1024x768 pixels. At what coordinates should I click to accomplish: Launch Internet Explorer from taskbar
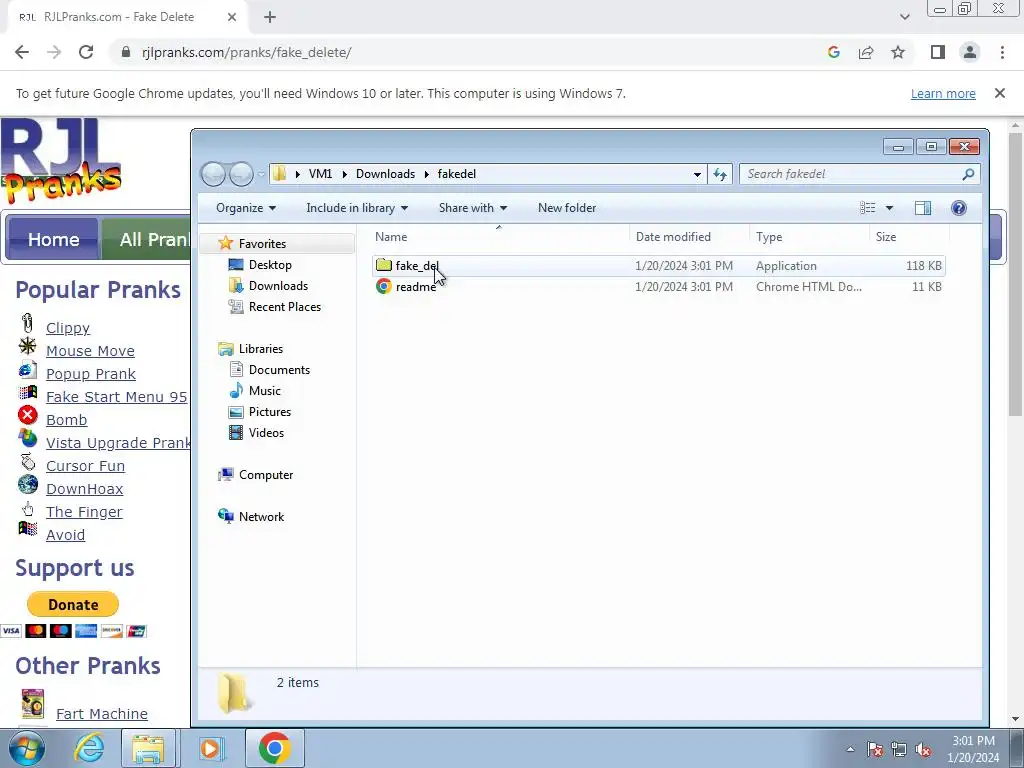coord(89,748)
